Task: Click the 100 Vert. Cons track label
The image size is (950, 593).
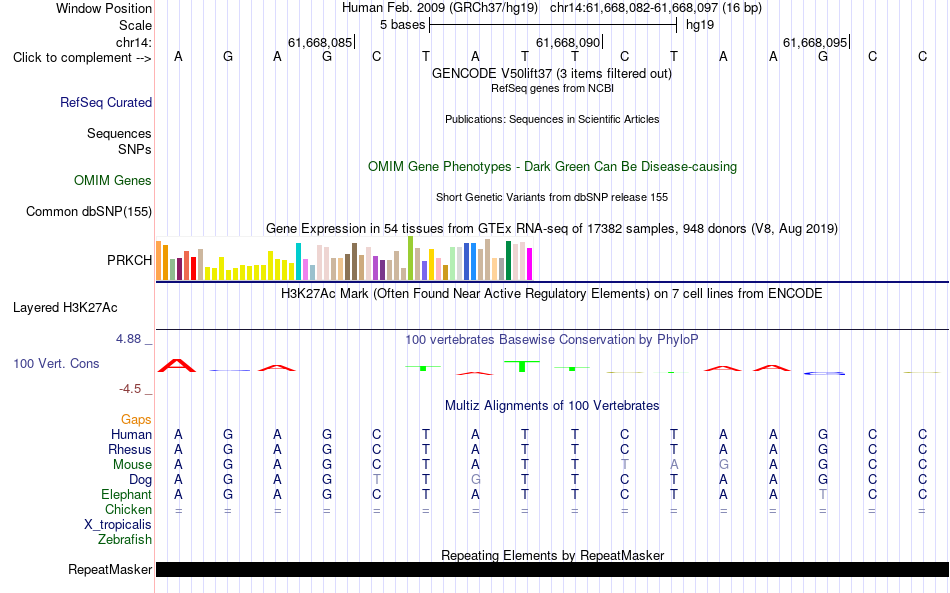Action: [x=56, y=363]
